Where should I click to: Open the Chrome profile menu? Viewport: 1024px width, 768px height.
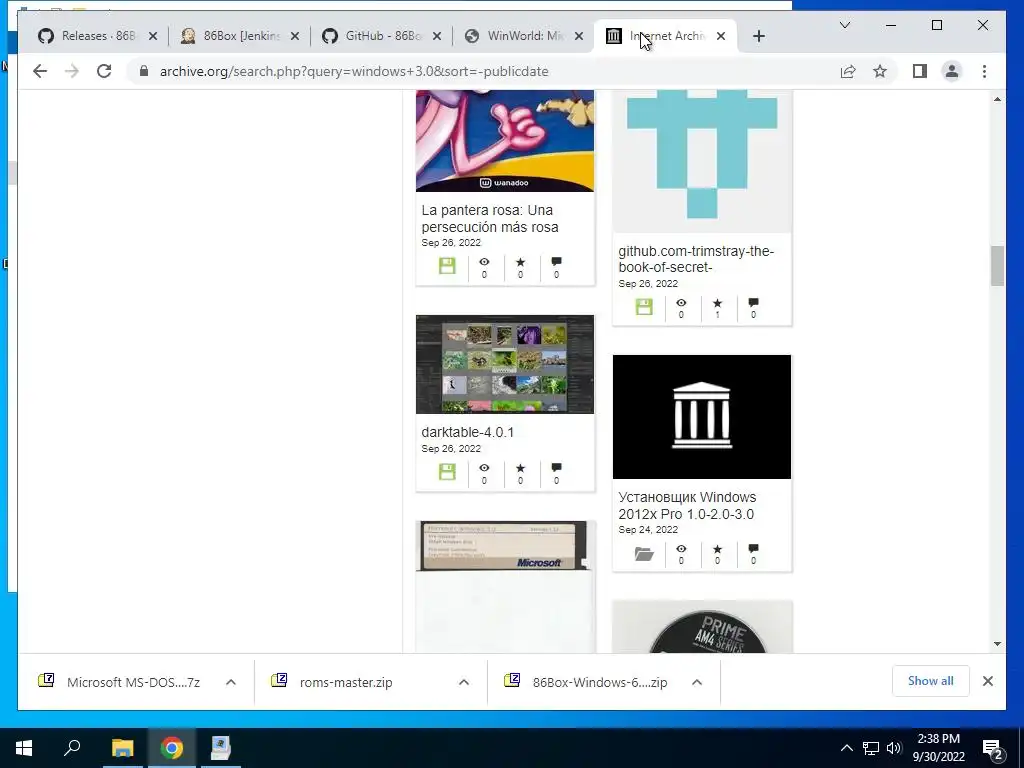coord(952,71)
